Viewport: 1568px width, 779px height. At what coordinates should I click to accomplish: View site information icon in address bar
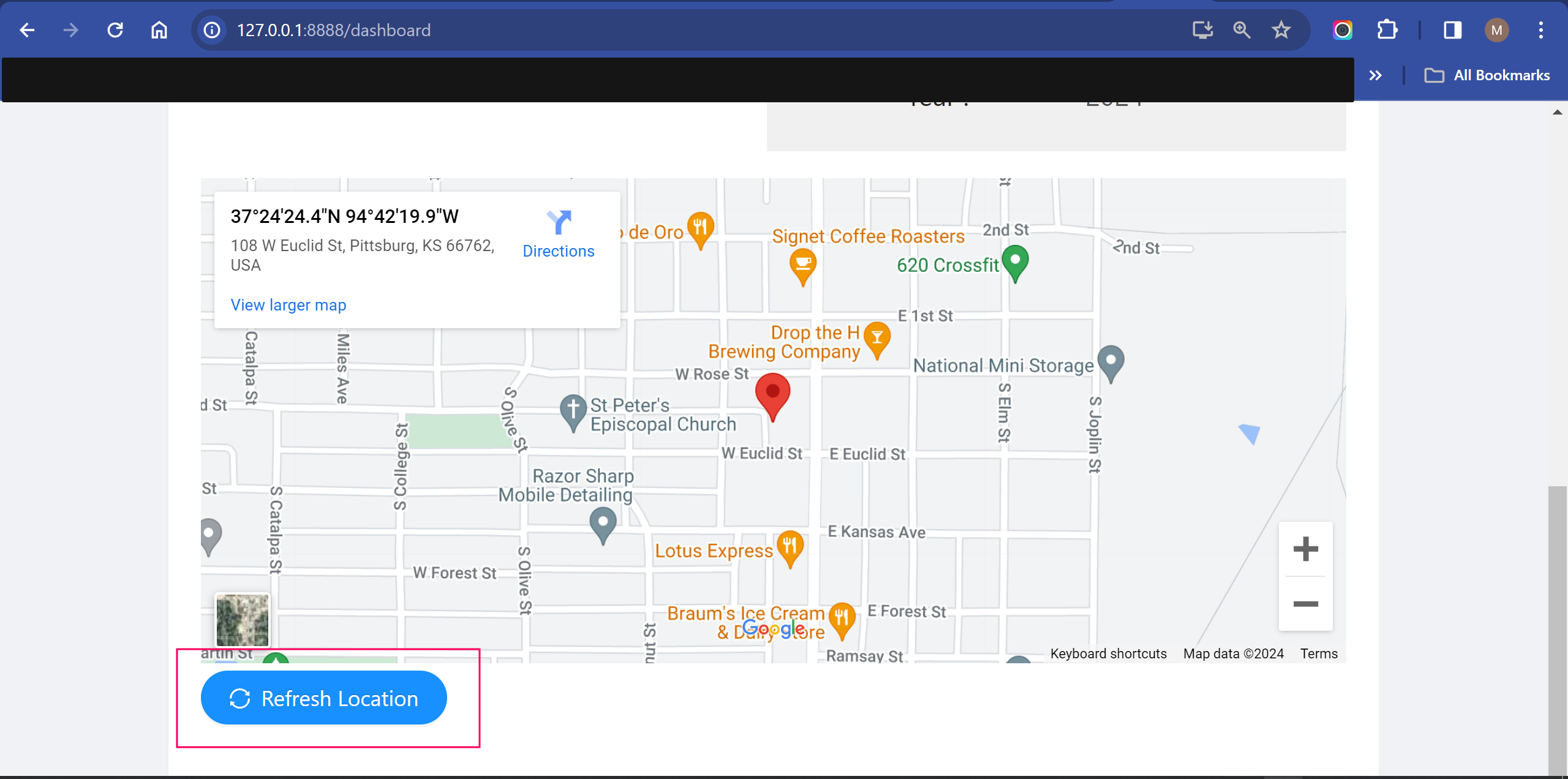[x=212, y=30]
